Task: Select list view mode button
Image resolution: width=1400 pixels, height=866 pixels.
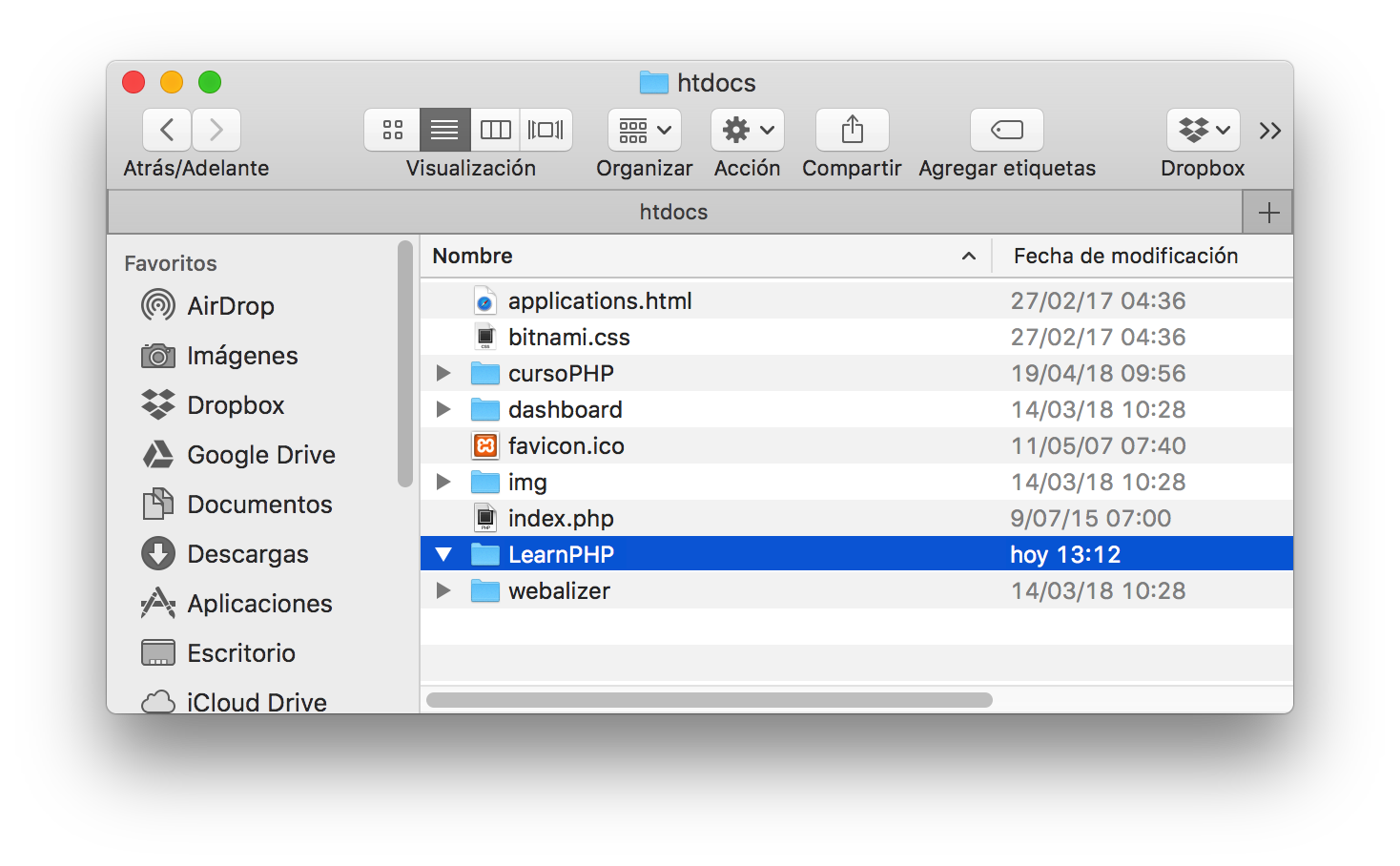Action: (x=444, y=130)
